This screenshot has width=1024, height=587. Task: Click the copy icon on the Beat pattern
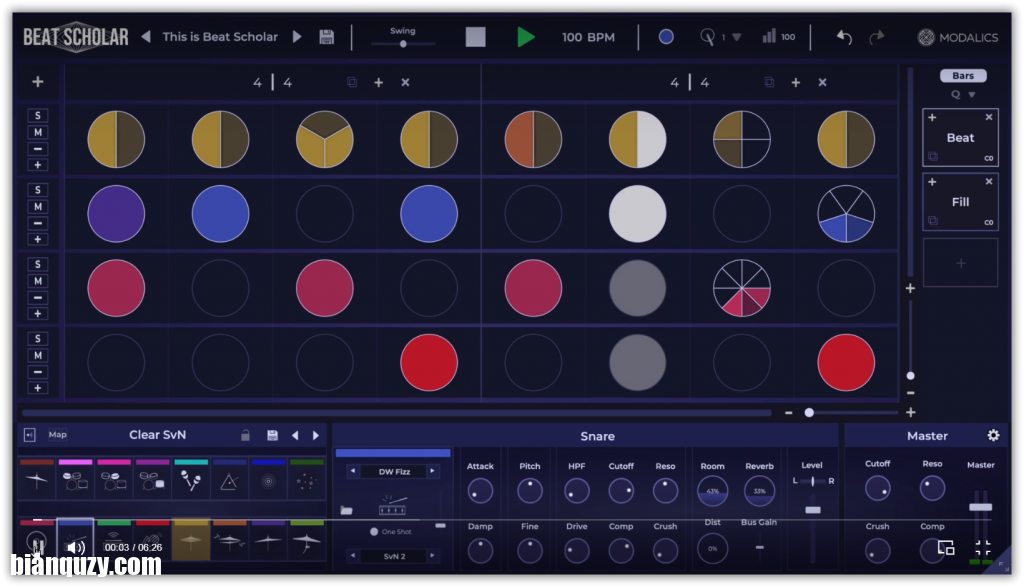point(933,157)
